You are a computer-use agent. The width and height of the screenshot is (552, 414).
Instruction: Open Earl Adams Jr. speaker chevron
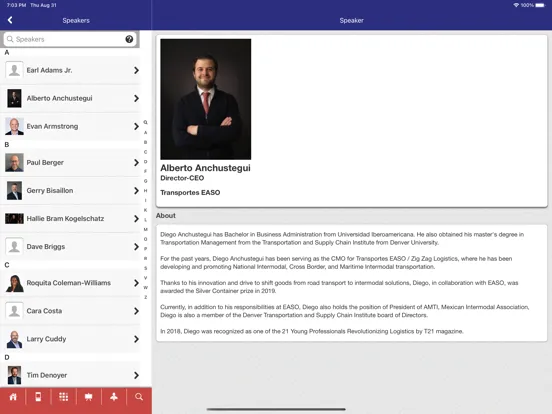point(136,70)
